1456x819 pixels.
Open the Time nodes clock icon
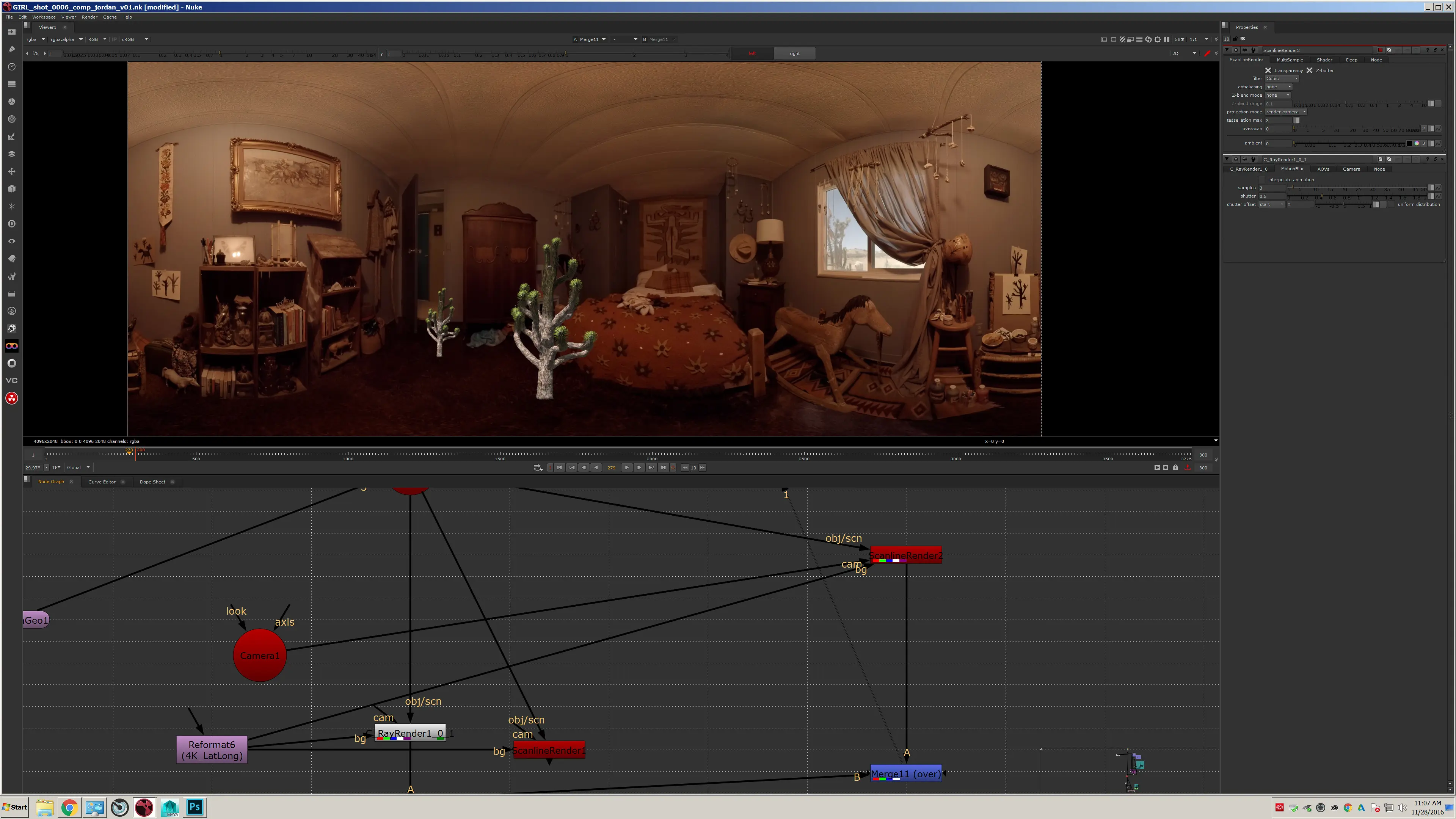click(x=11, y=67)
